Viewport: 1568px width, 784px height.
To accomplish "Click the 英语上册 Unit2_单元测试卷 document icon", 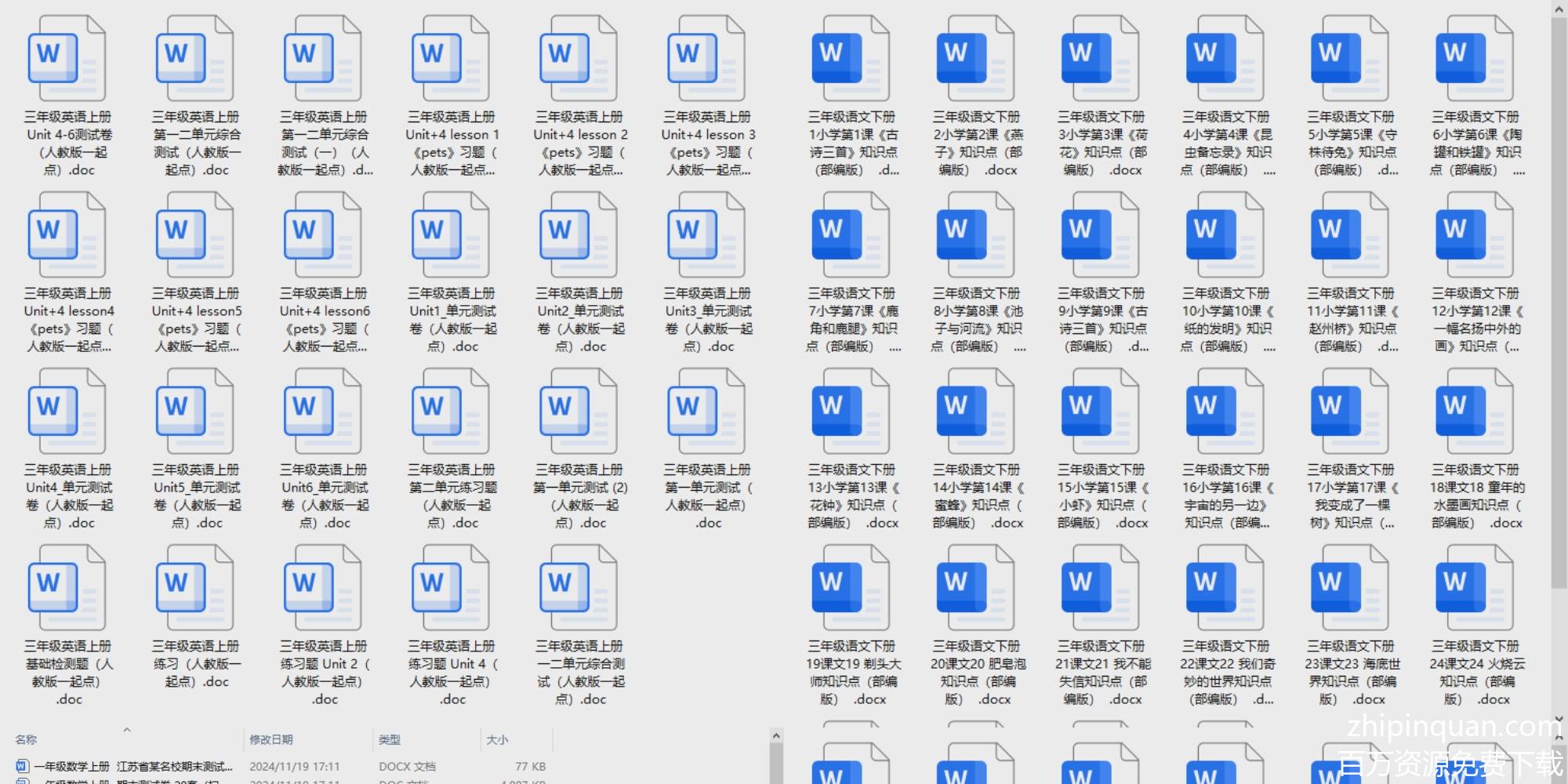I will point(579,234).
